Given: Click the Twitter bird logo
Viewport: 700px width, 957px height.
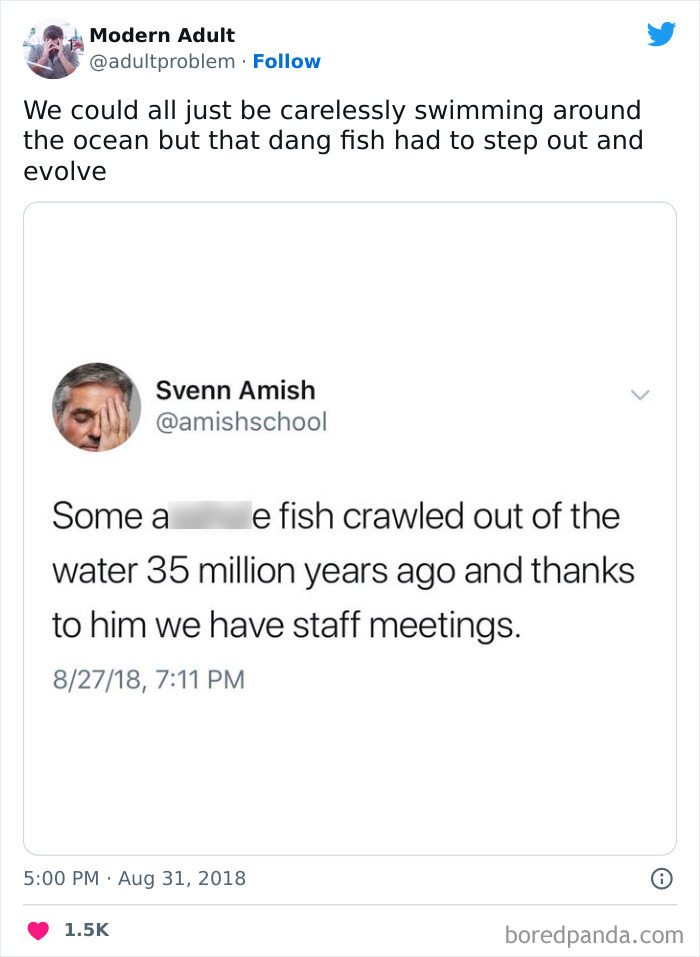Looking at the screenshot, I should (661, 35).
